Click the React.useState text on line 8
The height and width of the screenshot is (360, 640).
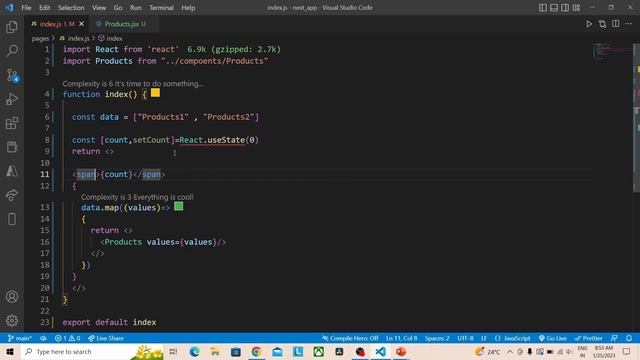pyautogui.click(x=212, y=140)
